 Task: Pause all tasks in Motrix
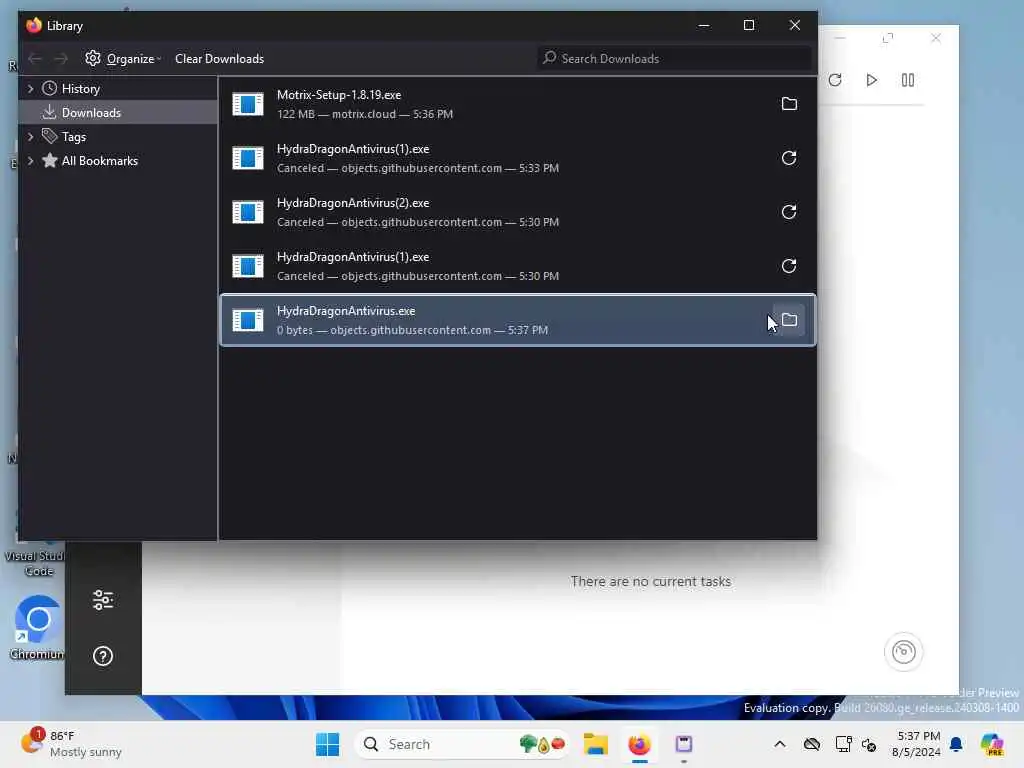(908, 80)
